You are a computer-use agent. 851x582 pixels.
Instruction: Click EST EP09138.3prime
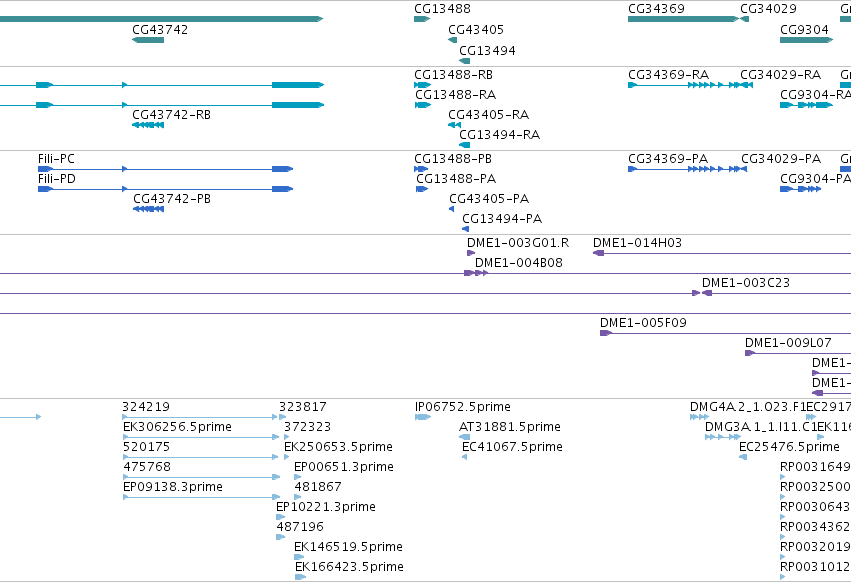202,497
